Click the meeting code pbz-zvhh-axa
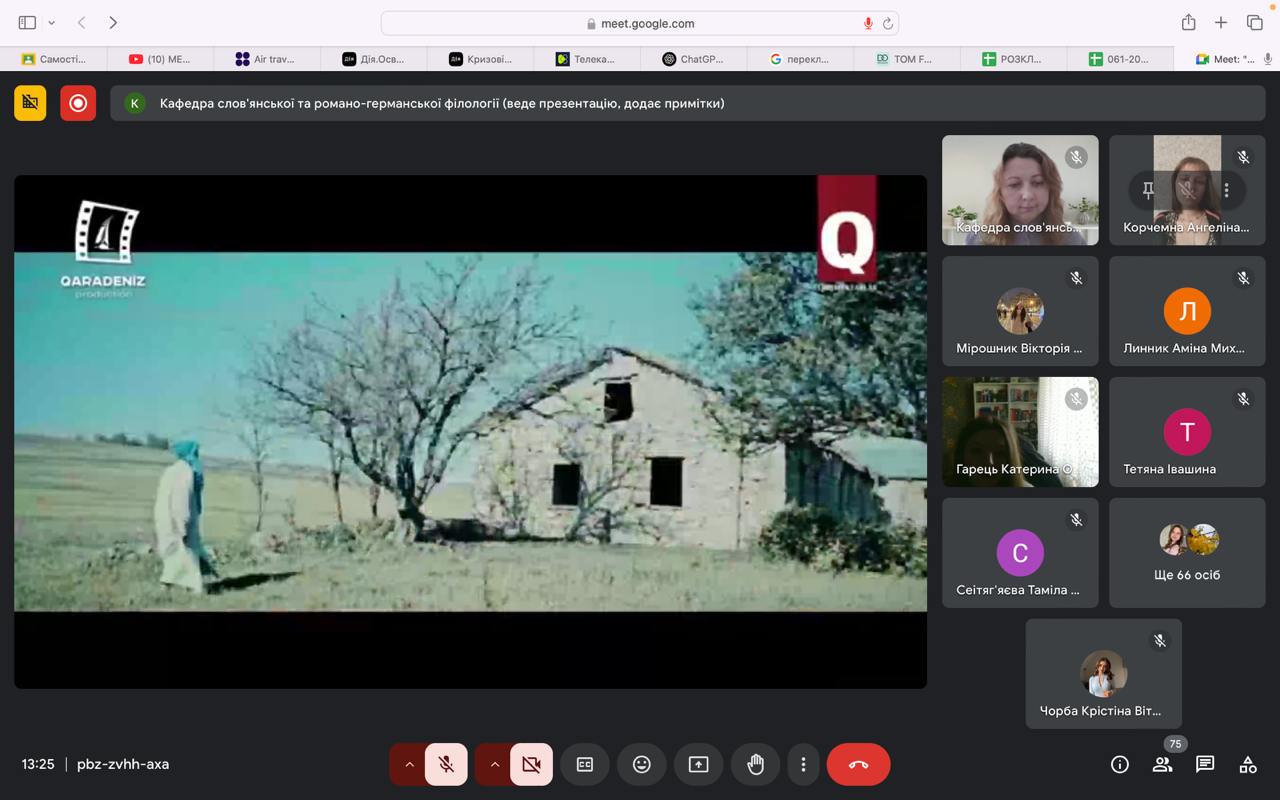1280x800 pixels. coord(123,764)
